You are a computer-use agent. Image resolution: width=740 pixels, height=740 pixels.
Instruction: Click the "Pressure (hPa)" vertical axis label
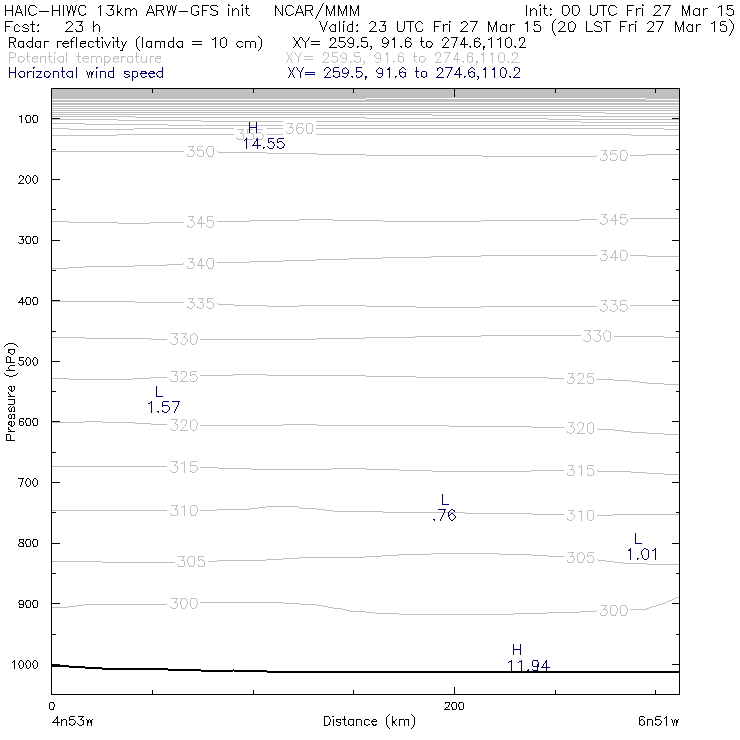click(x=10, y=392)
